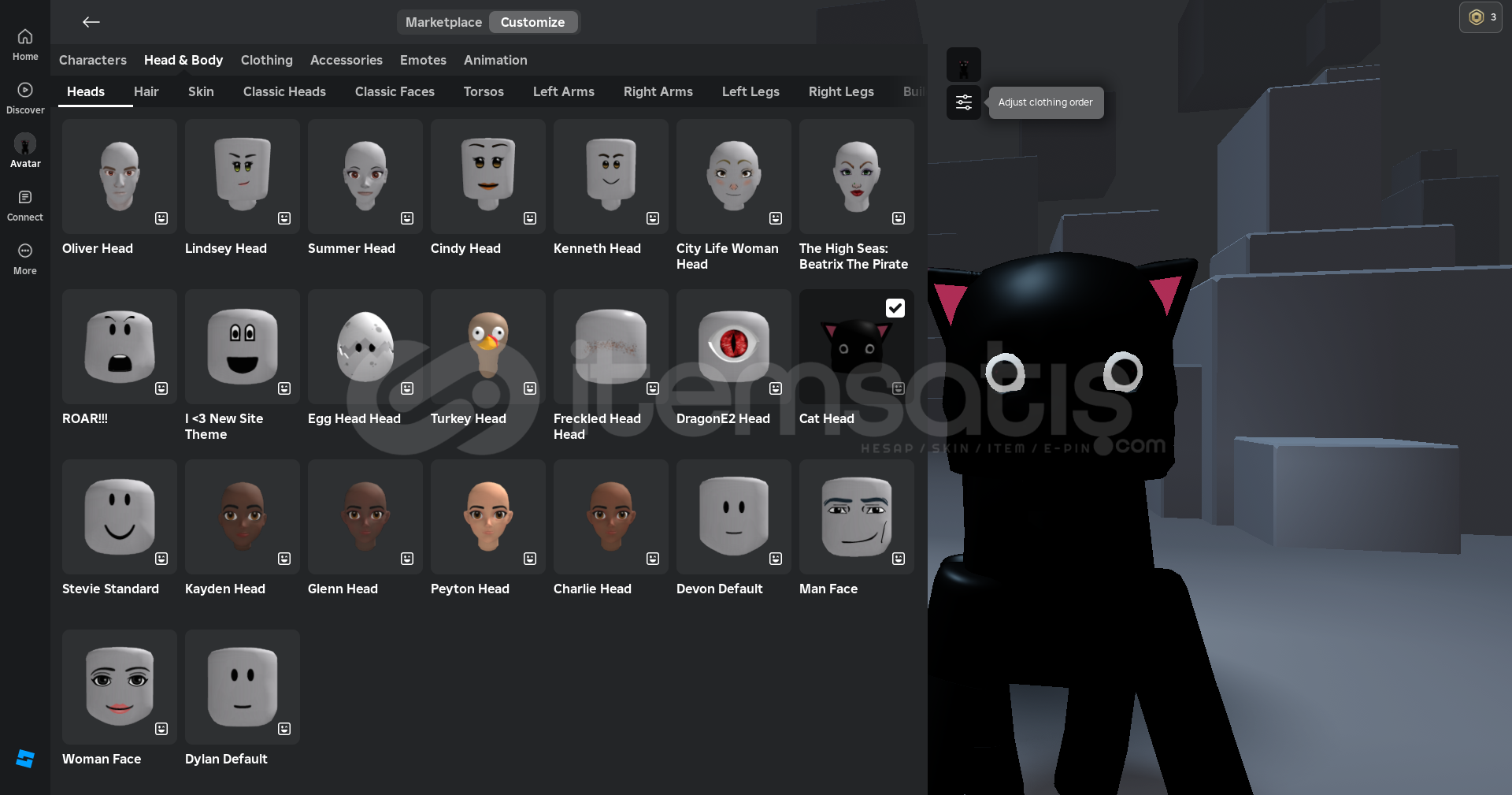Select the Skin subtab
The image size is (1512, 795).
click(201, 91)
